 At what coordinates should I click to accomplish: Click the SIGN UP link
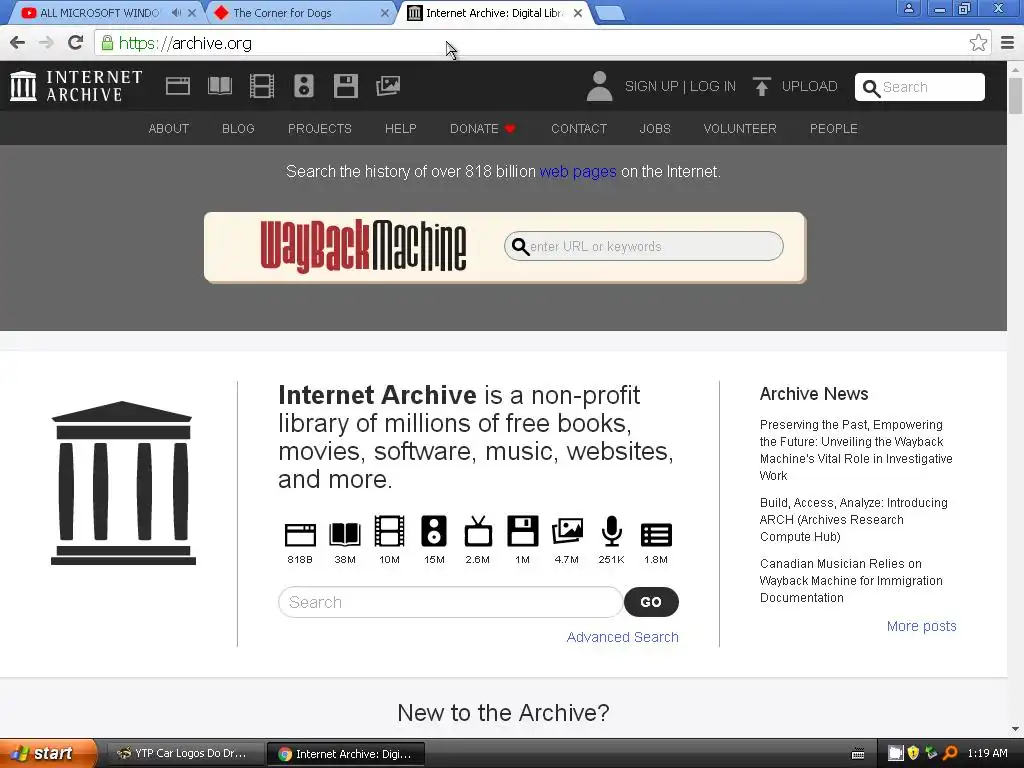point(652,86)
